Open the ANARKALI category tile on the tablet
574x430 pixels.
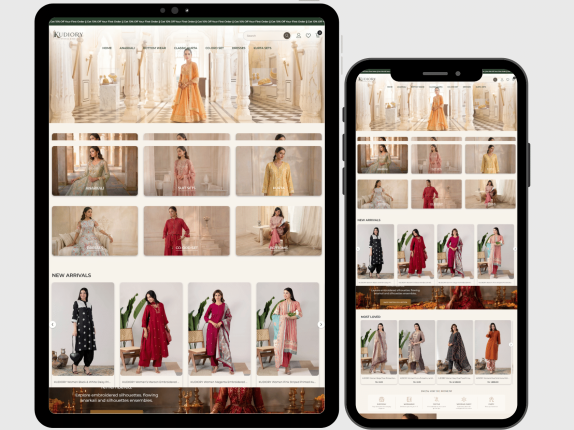[95, 171]
